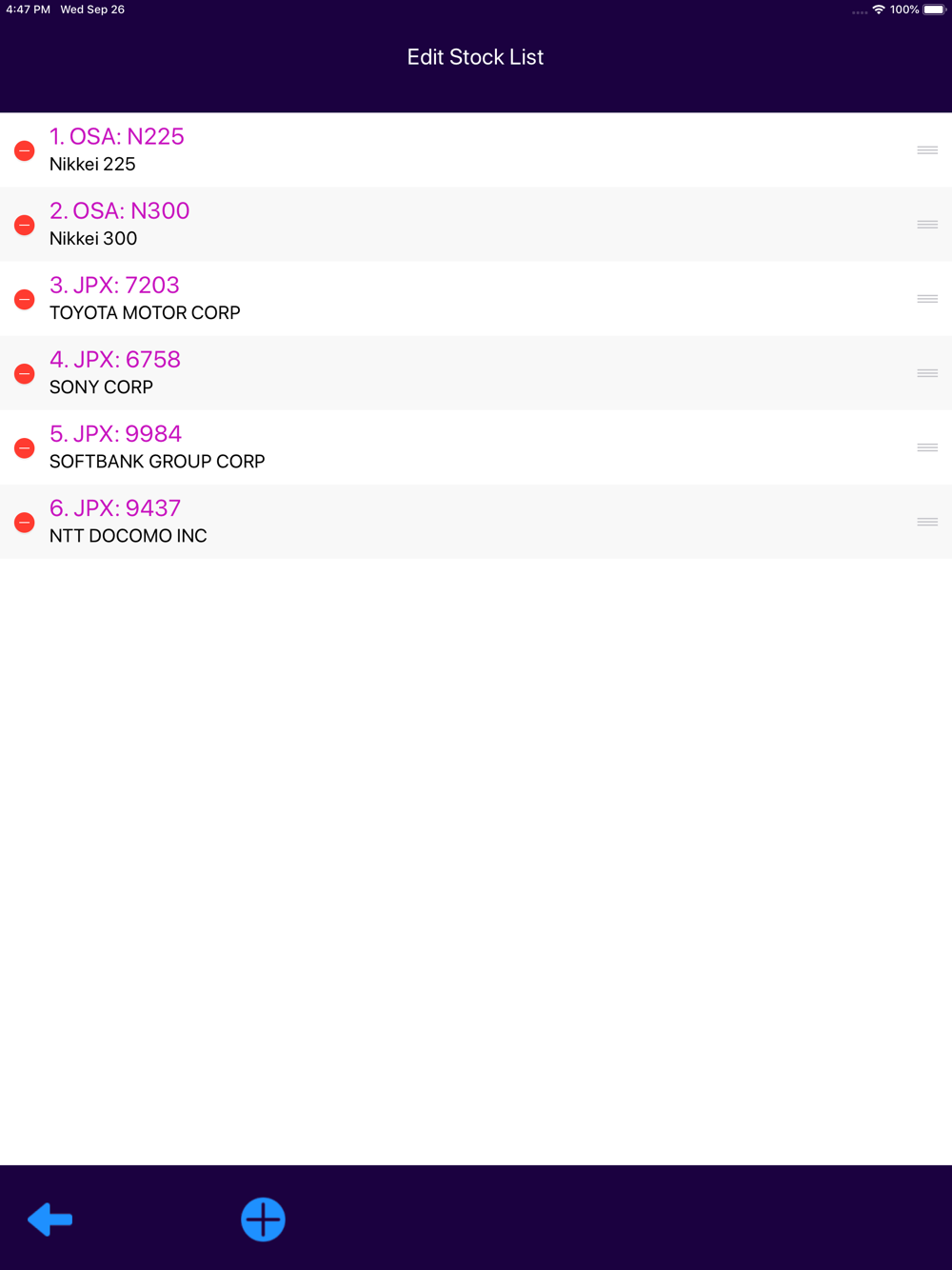
Task: Delete TOYOTA MOTOR CORP via its minus icon
Action: click(x=25, y=299)
